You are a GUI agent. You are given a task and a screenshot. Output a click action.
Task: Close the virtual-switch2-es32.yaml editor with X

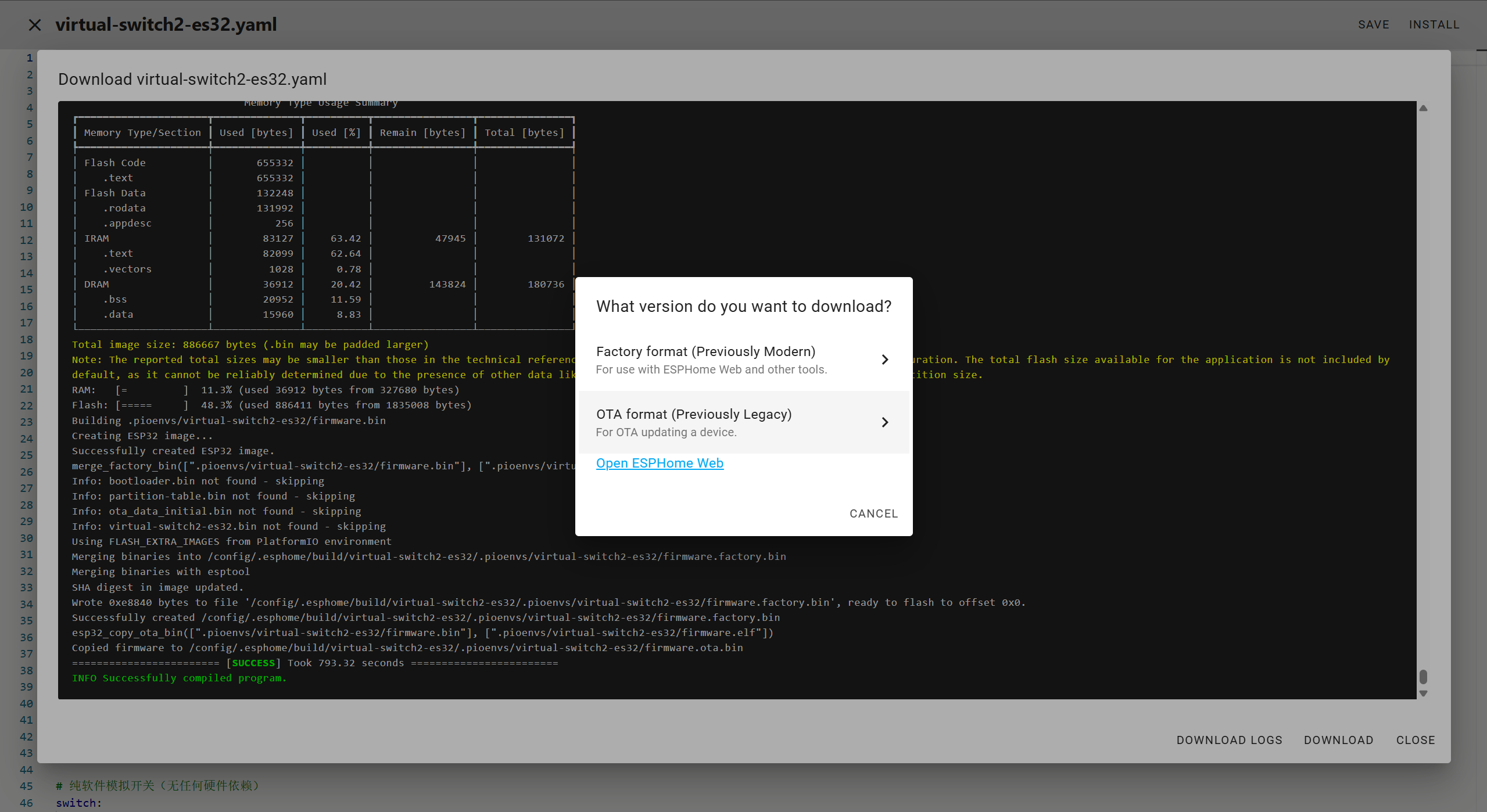point(35,25)
